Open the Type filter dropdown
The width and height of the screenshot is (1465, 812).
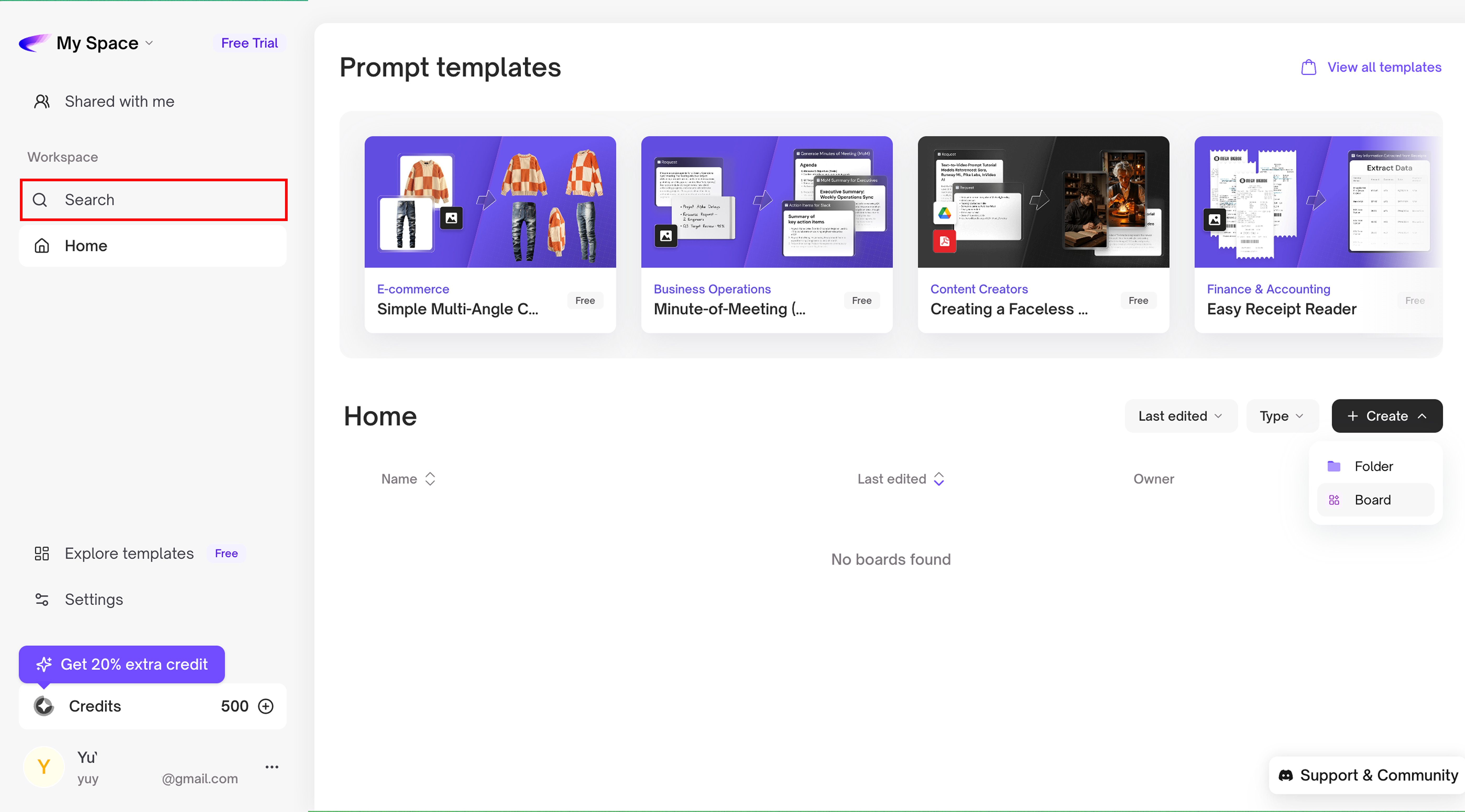pos(1281,416)
